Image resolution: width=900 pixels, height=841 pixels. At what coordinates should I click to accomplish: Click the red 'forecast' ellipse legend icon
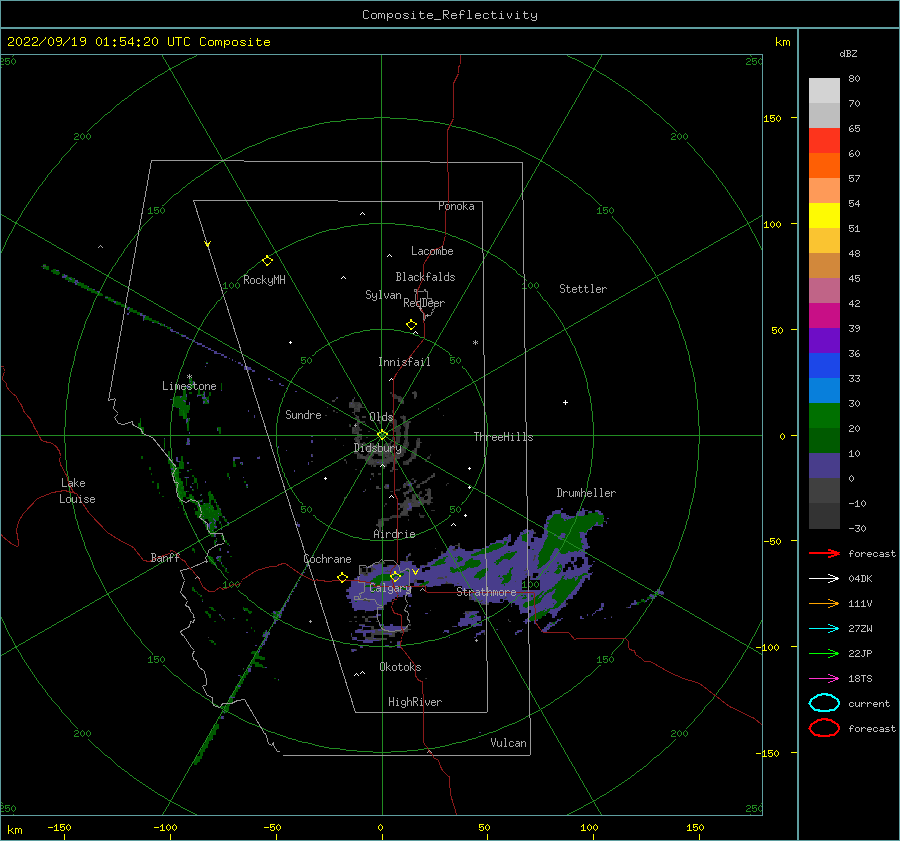tap(824, 728)
